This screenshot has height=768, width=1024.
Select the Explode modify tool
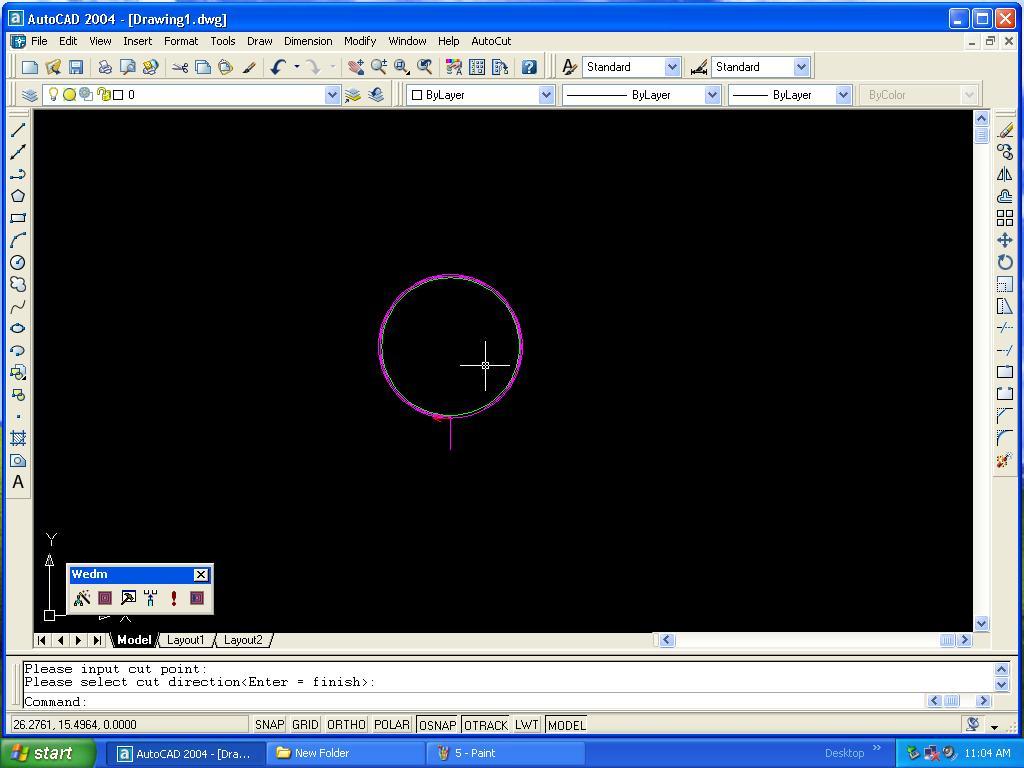[x=1005, y=460]
